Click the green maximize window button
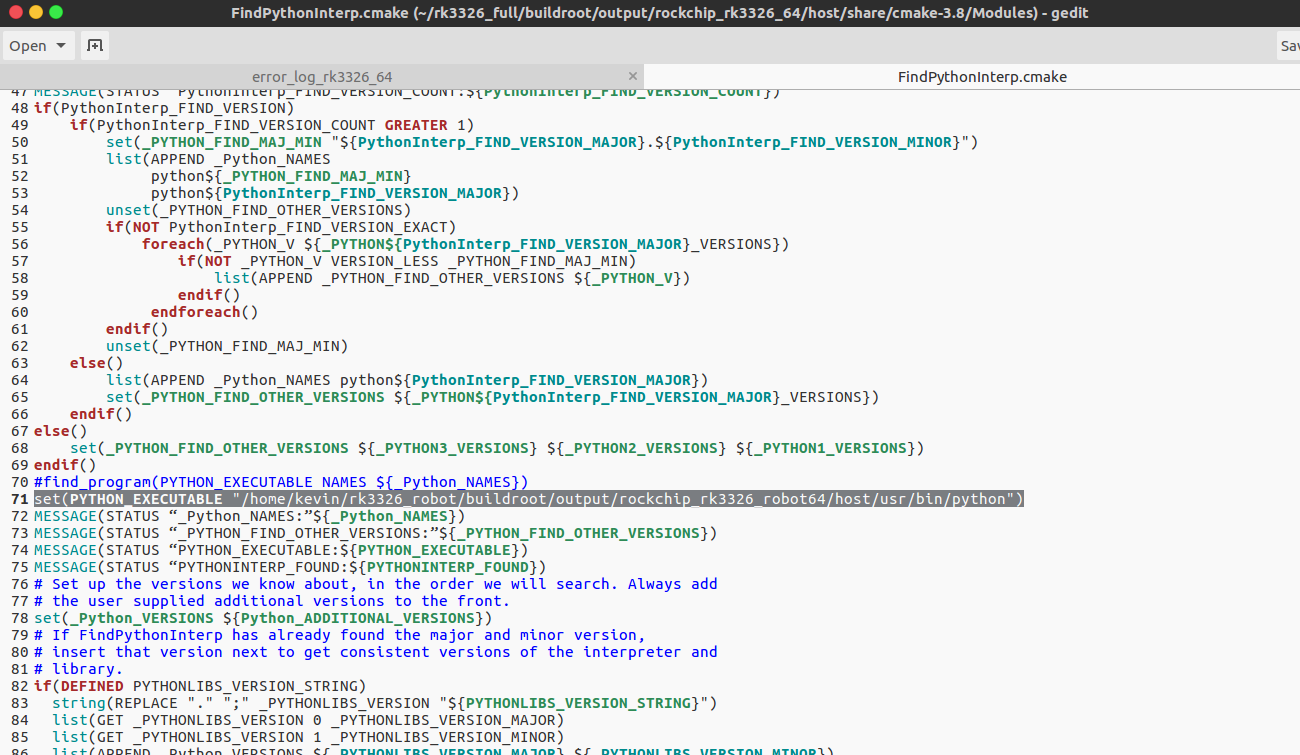 tap(56, 12)
